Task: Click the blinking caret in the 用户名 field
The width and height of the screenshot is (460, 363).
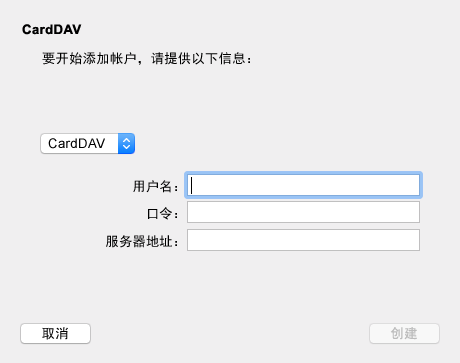Action: [x=192, y=185]
